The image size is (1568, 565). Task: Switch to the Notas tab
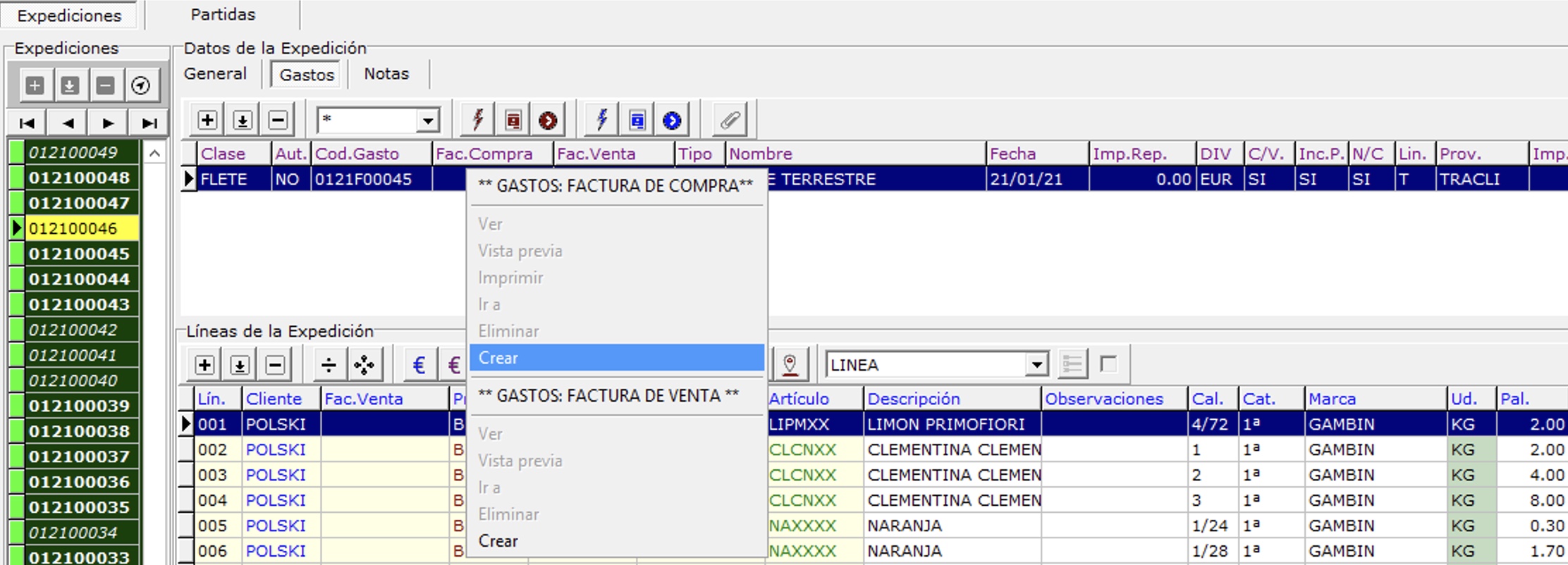pyautogui.click(x=386, y=74)
